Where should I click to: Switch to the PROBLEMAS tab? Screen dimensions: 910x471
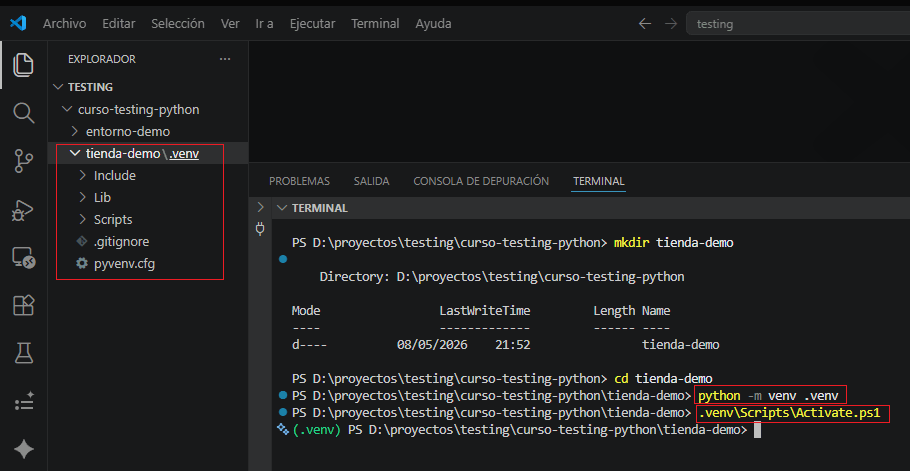pos(299,181)
